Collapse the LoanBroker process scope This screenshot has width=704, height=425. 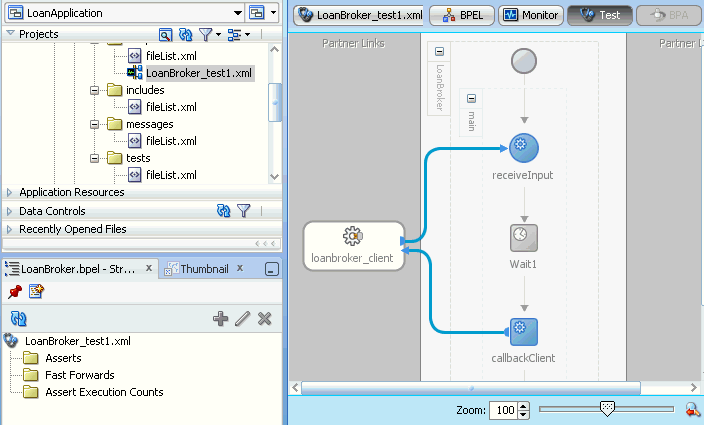coord(440,52)
